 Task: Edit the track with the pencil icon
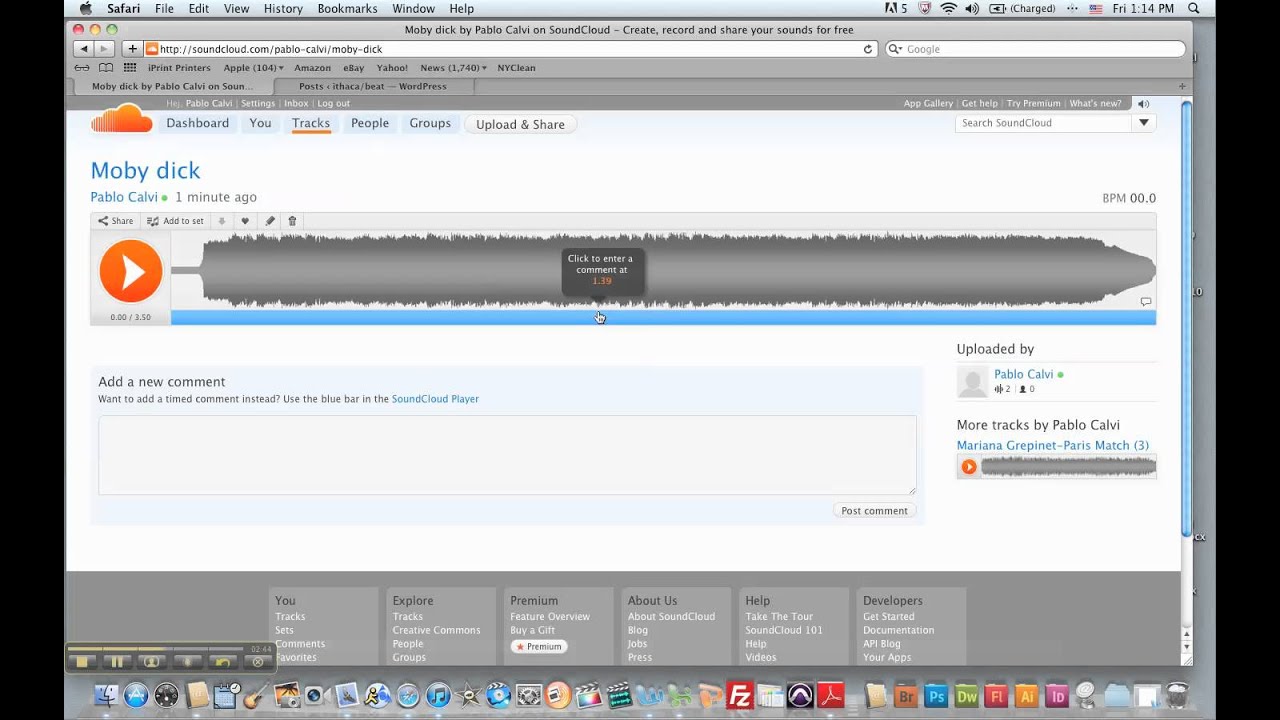click(x=269, y=221)
